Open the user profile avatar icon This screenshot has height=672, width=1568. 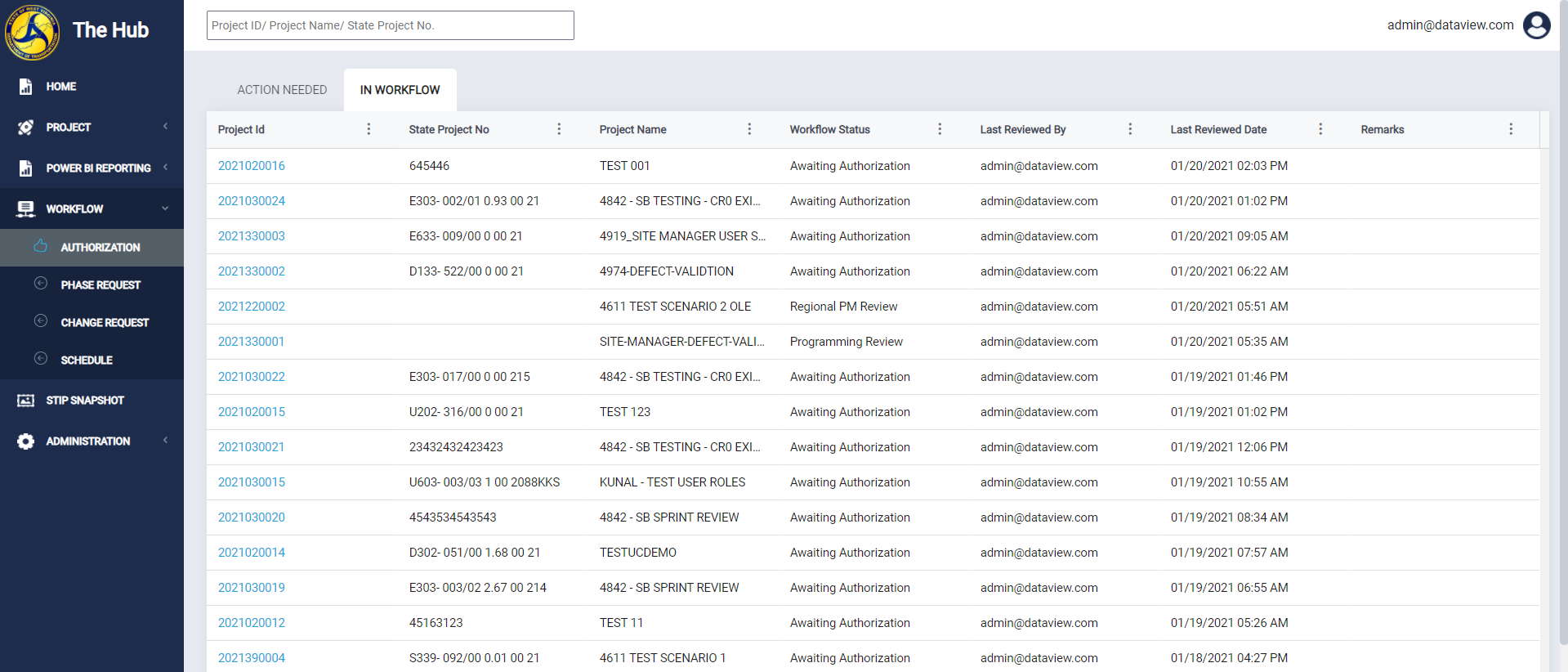(x=1536, y=25)
